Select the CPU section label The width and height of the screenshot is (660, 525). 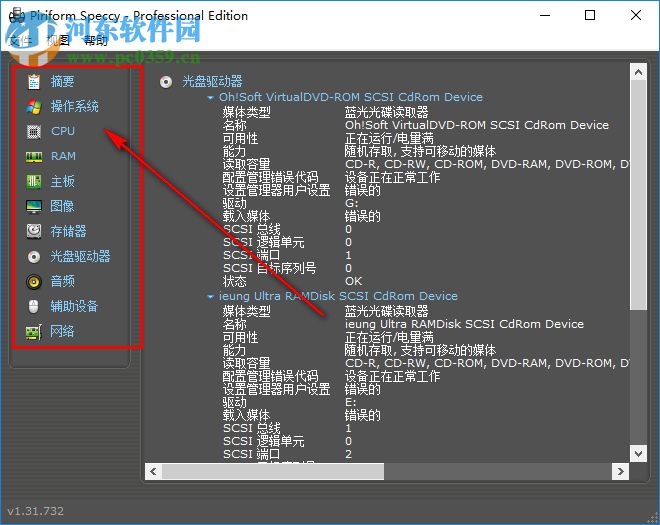pyautogui.click(x=63, y=131)
